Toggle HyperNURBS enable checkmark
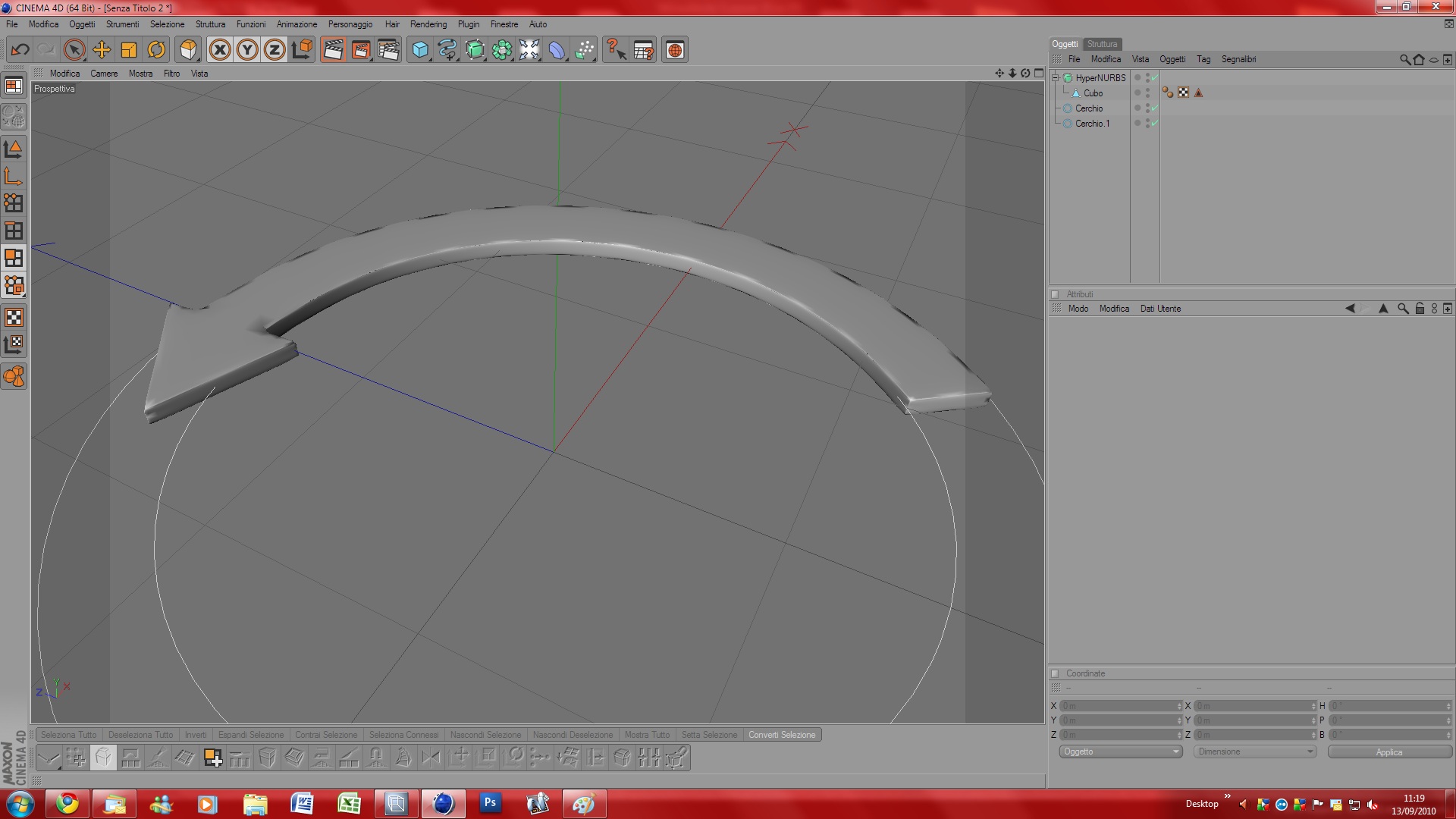1456x819 pixels. click(1154, 77)
